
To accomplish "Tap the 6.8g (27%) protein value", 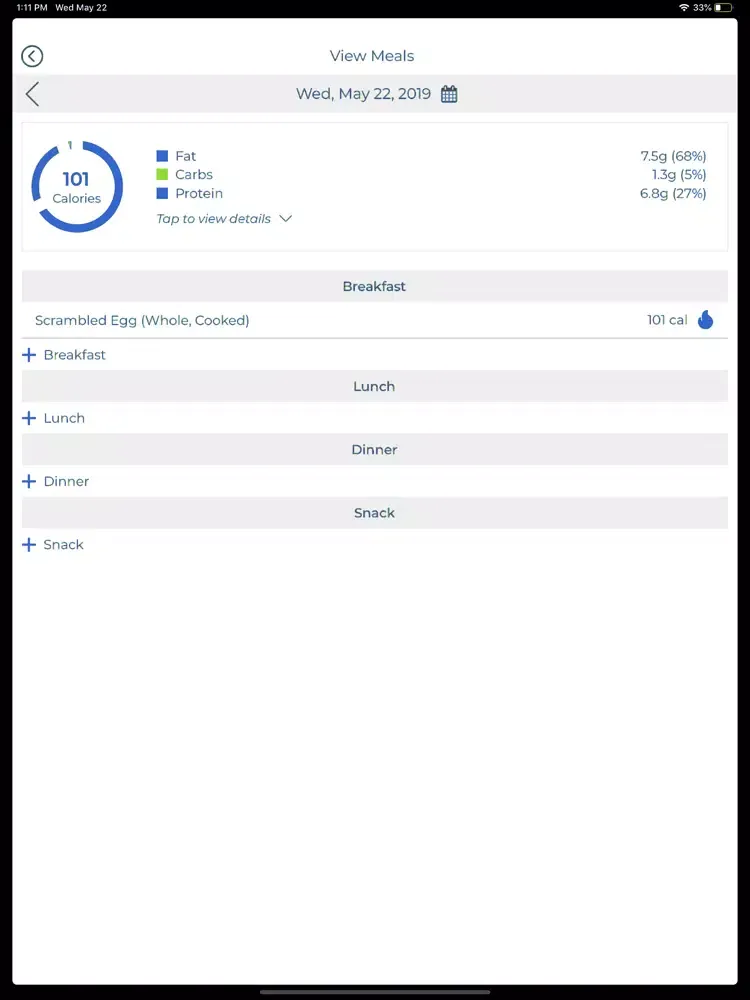I will point(673,194).
